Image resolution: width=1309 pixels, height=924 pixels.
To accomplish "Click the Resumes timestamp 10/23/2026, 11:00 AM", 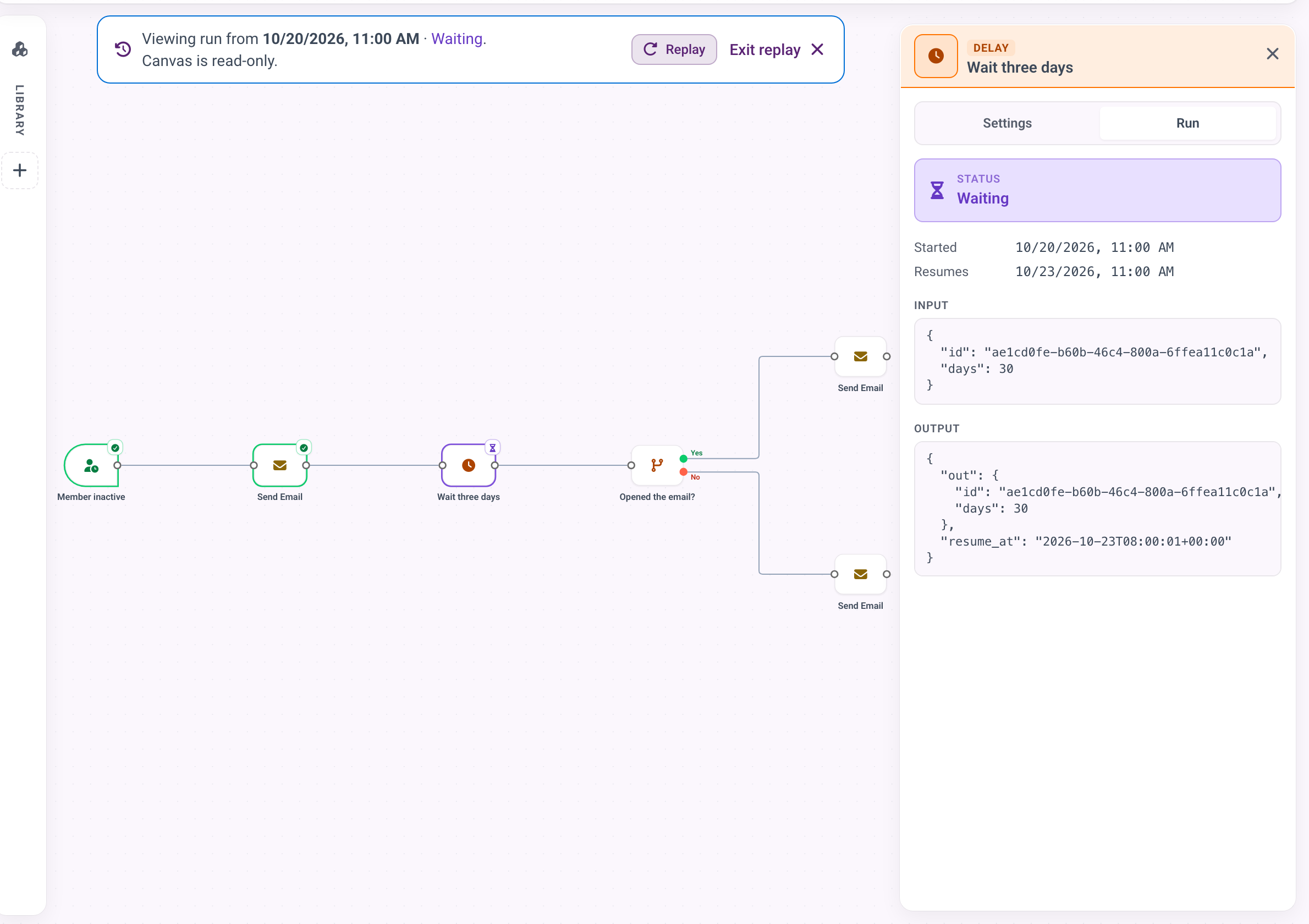I will click(x=1094, y=272).
